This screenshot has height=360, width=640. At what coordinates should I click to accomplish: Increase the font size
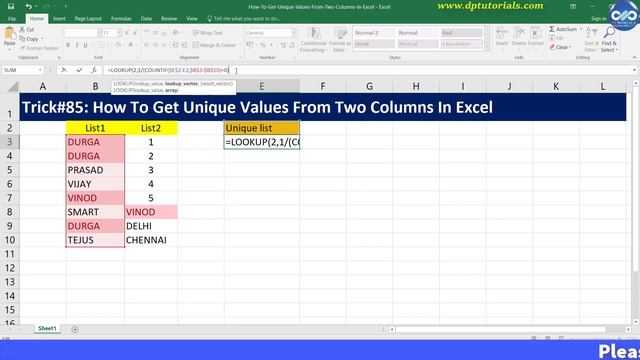tap(127, 33)
